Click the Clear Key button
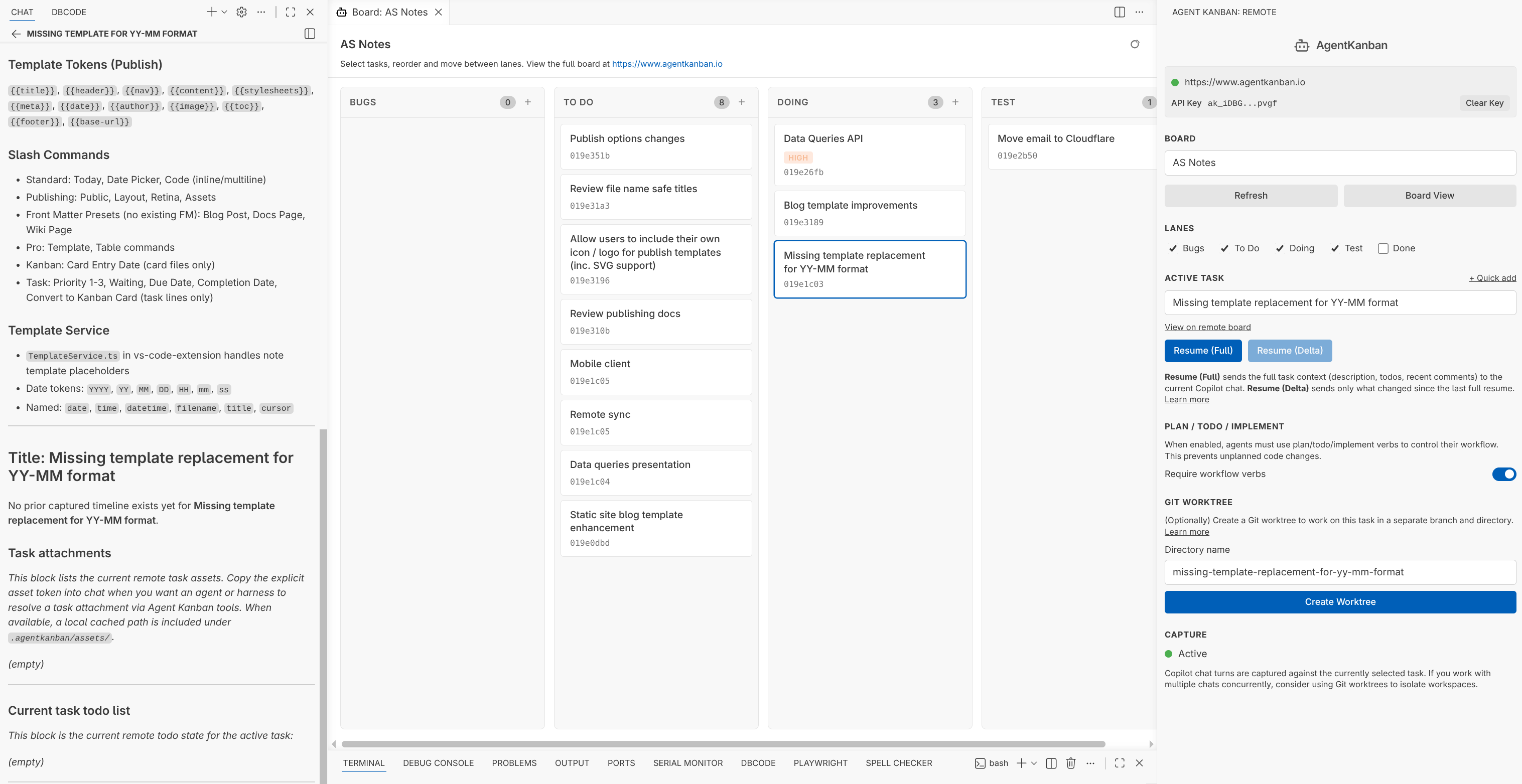Screen dimensions: 1522x784 coord(1484,103)
